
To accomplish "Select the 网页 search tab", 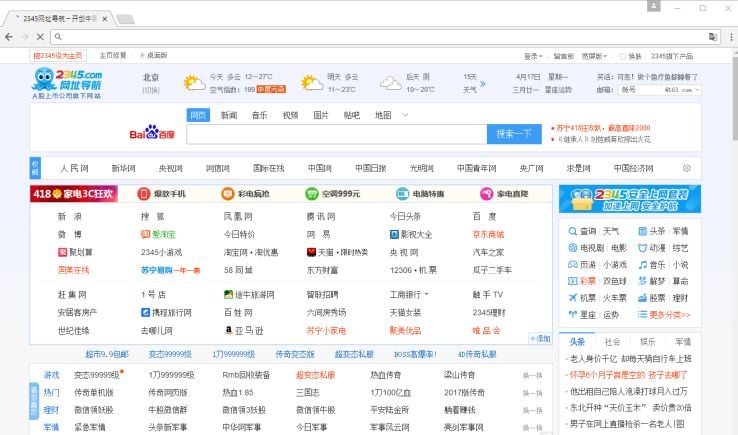I will [x=198, y=115].
